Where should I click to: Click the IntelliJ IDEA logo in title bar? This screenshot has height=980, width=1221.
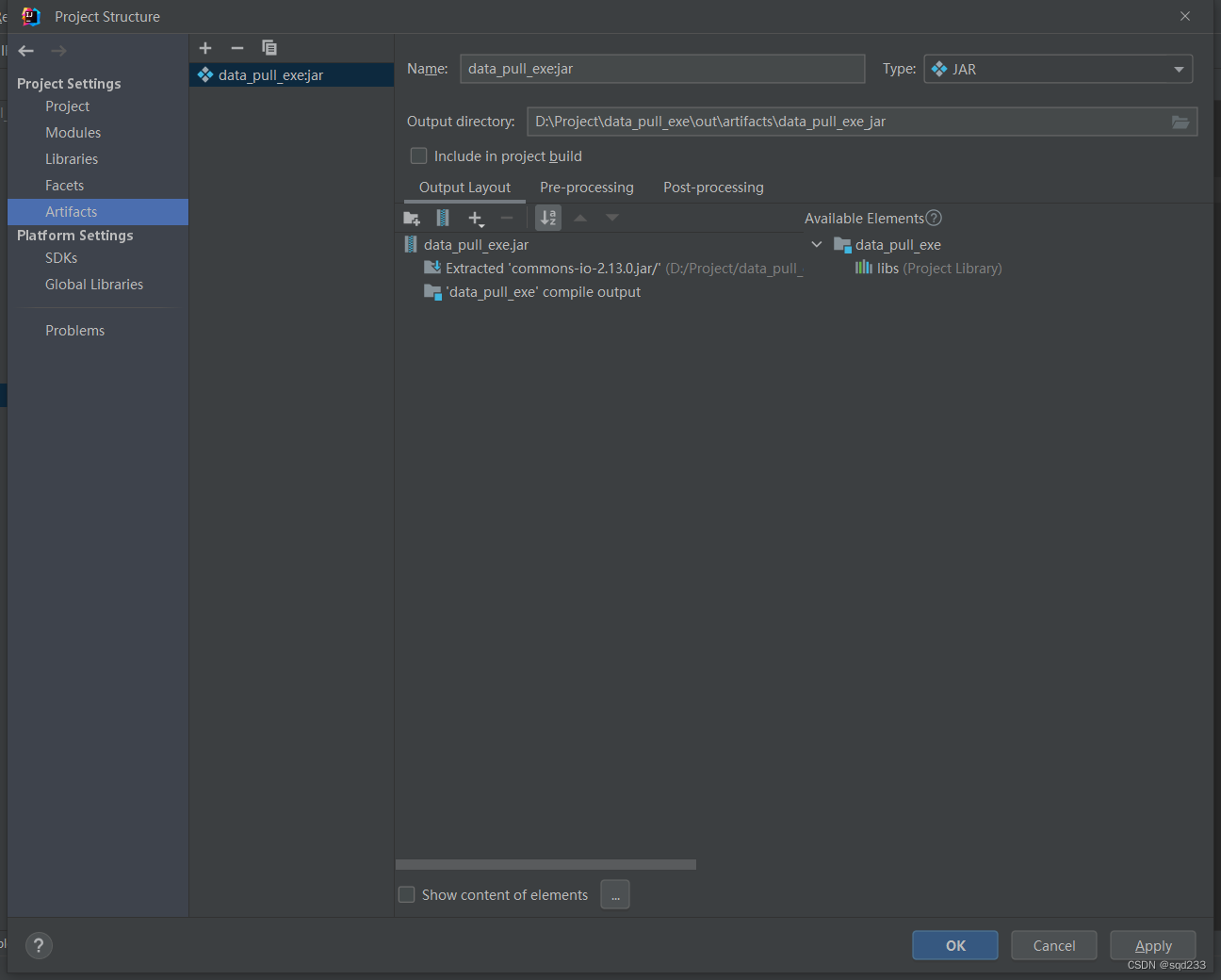tap(31, 16)
